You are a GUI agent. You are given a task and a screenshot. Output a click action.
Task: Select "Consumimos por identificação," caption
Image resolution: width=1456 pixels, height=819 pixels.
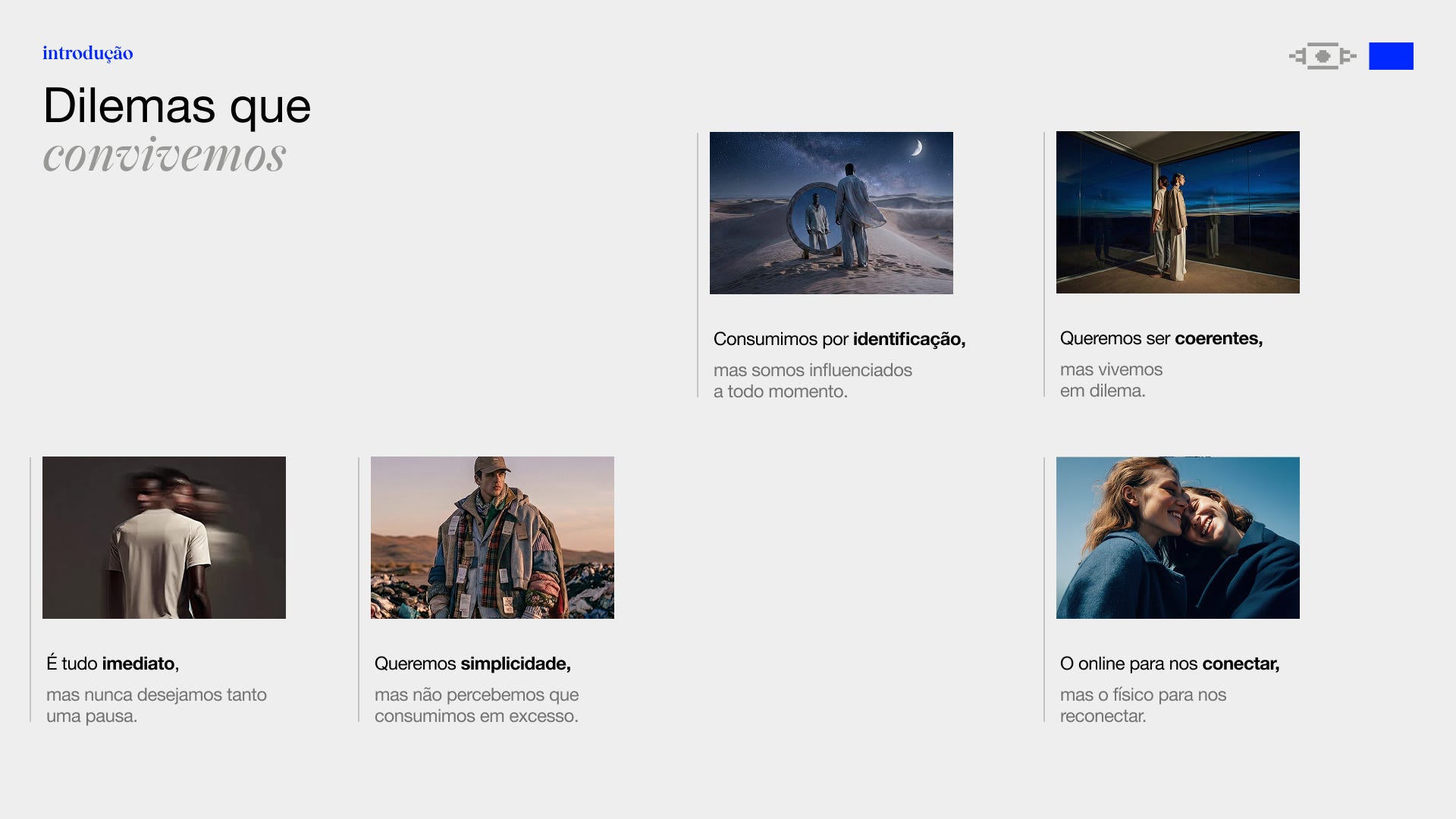(839, 339)
